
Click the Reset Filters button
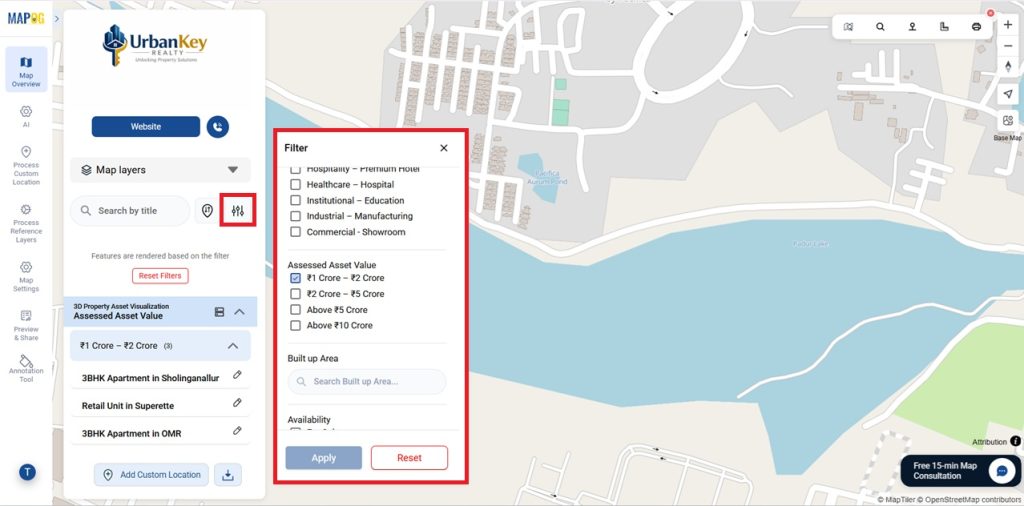pos(160,276)
